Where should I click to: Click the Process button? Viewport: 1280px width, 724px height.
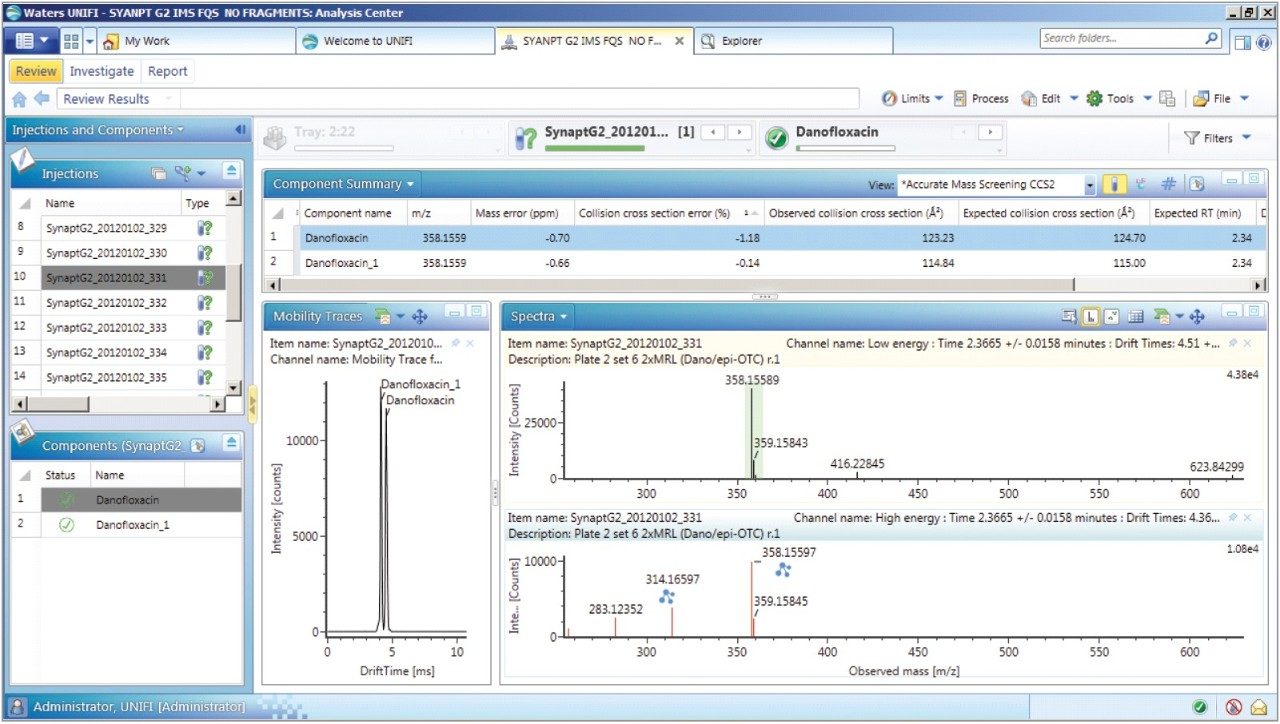point(981,98)
